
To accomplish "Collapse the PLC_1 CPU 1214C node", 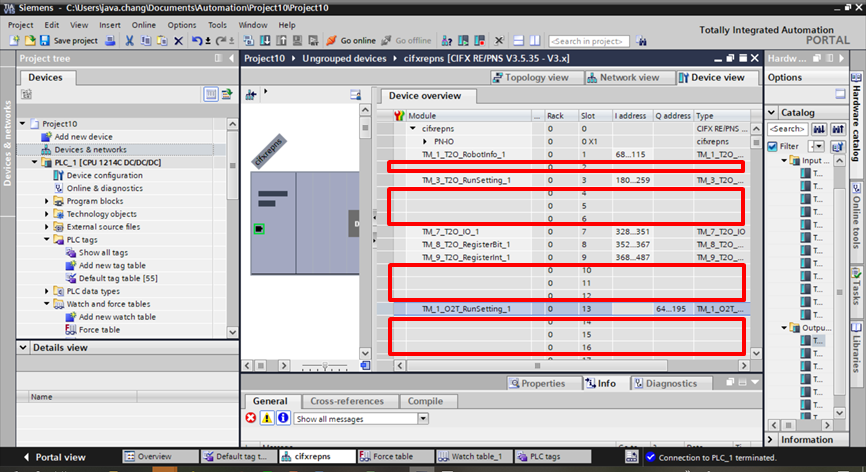I will [35, 162].
